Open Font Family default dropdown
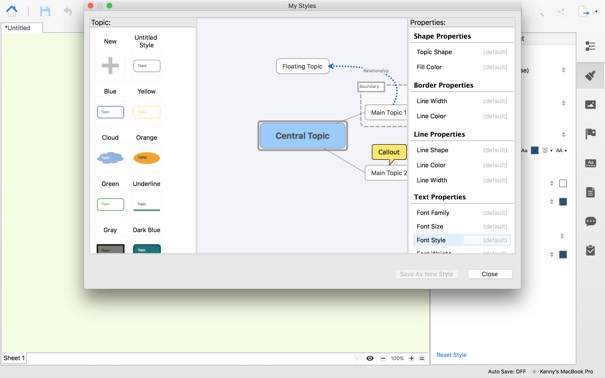This screenshot has height=378, width=605. [x=495, y=213]
